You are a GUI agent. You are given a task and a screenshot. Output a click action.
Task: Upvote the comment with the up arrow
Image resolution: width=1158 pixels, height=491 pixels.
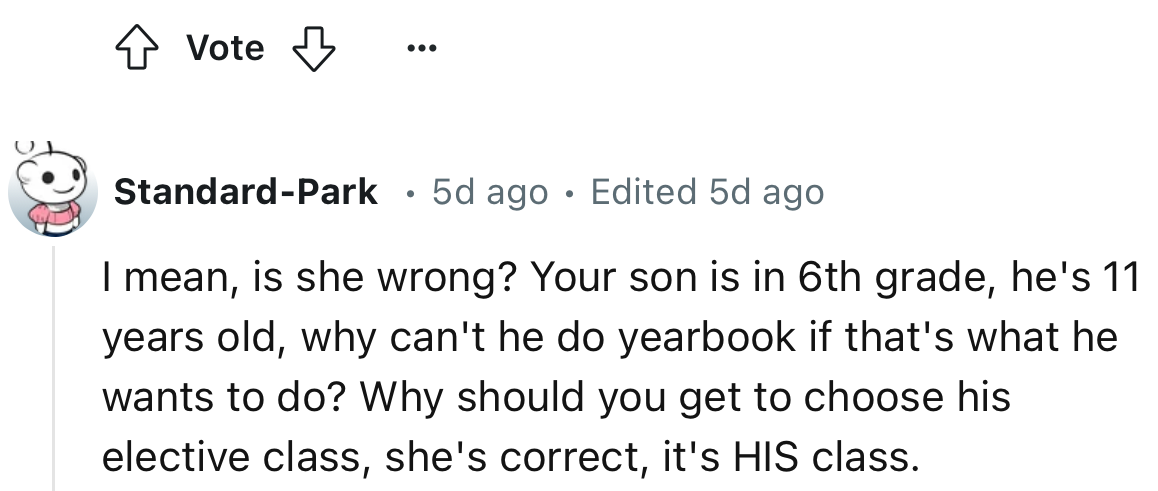[x=142, y=48]
